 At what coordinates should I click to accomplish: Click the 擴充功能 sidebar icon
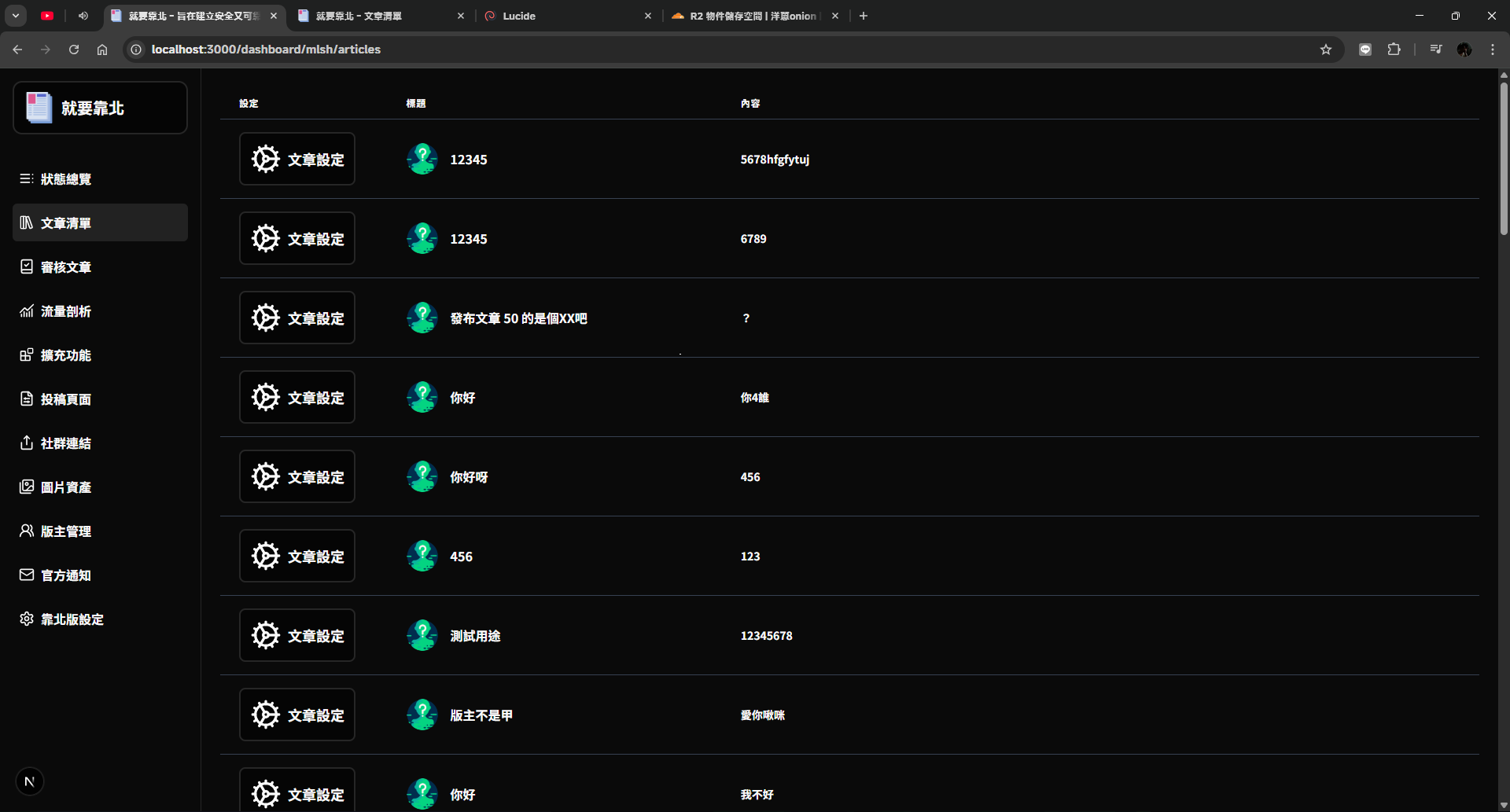[27, 355]
